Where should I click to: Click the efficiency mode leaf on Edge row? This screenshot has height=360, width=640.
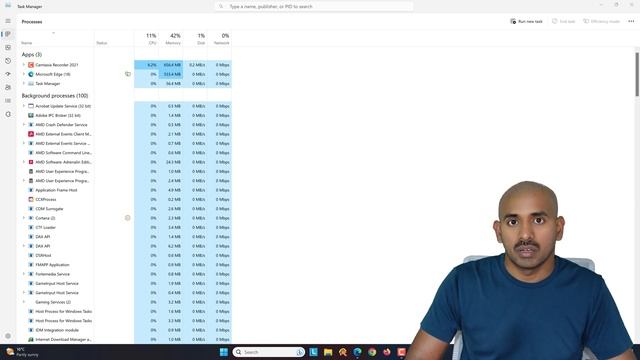tap(128, 74)
